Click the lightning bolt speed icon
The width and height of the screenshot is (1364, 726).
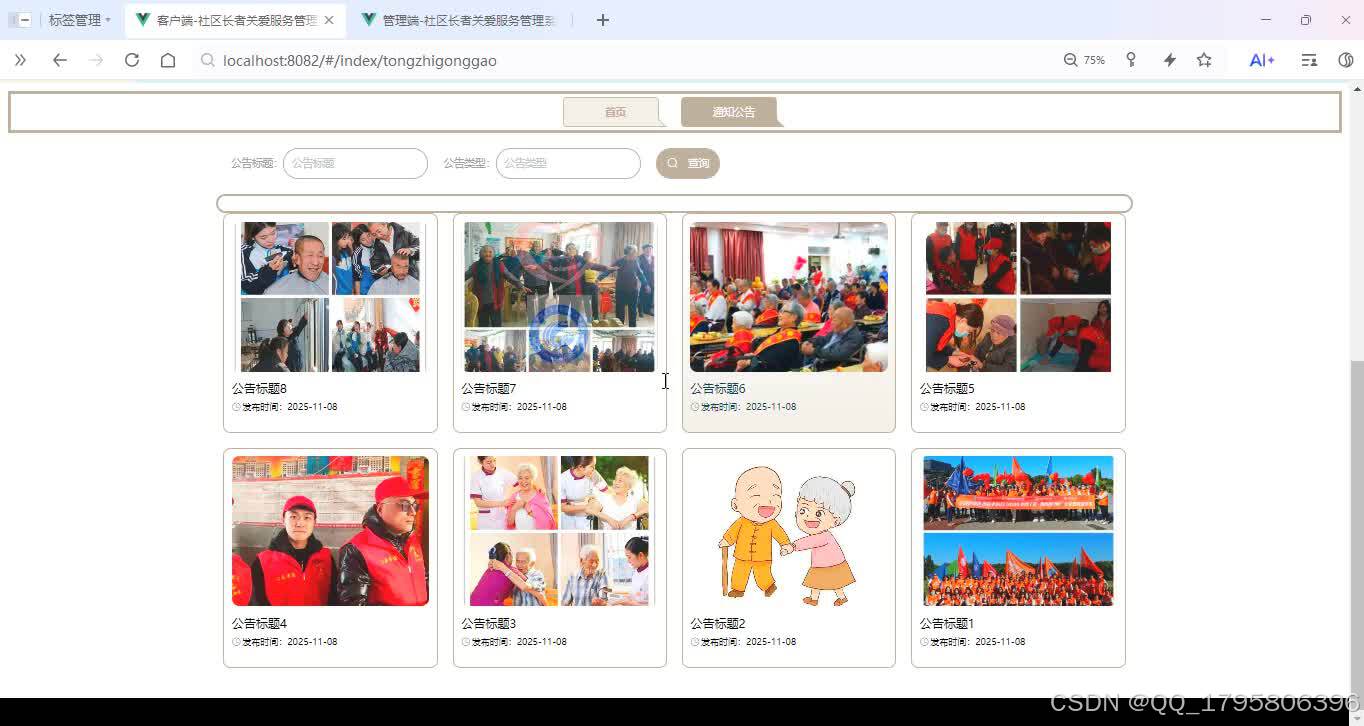click(x=1169, y=60)
